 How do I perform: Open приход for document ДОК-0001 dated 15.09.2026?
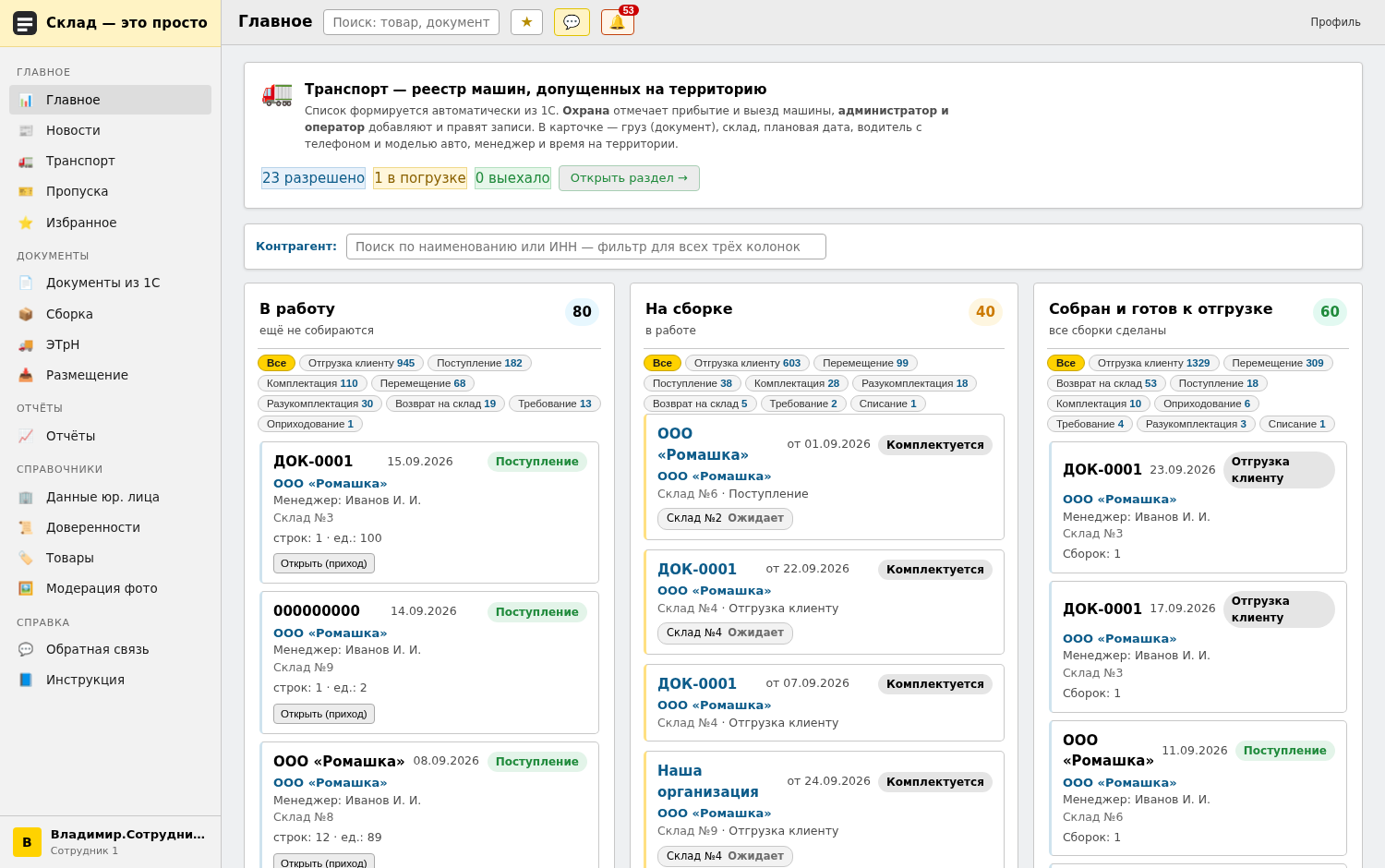point(324,563)
